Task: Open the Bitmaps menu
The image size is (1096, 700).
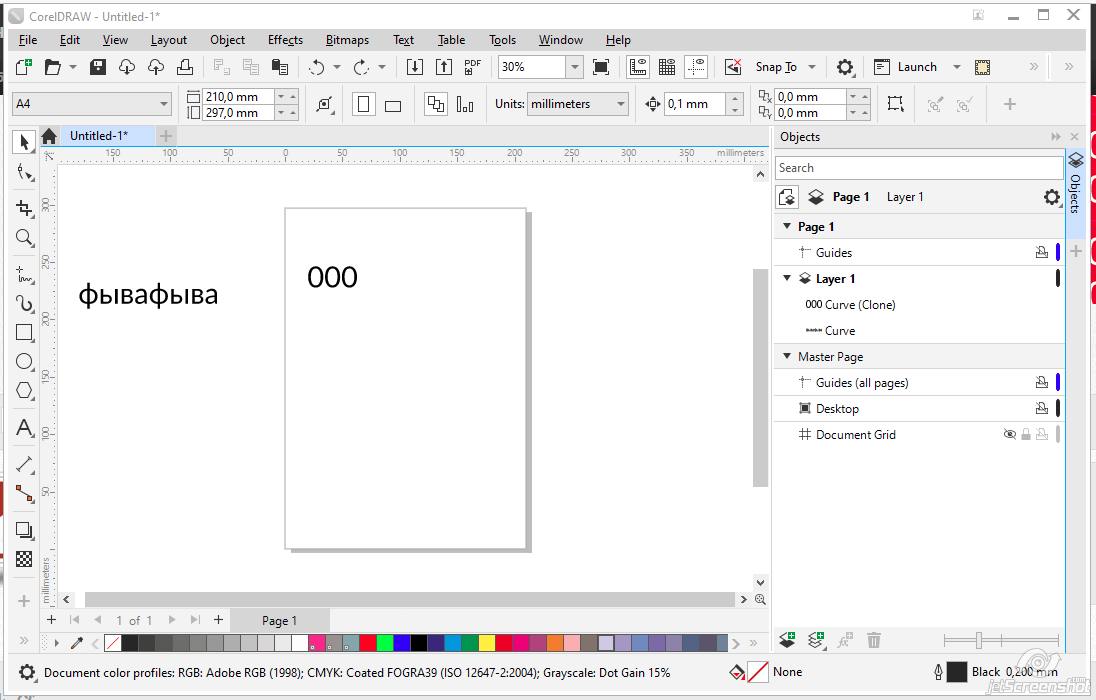Action: [347, 40]
